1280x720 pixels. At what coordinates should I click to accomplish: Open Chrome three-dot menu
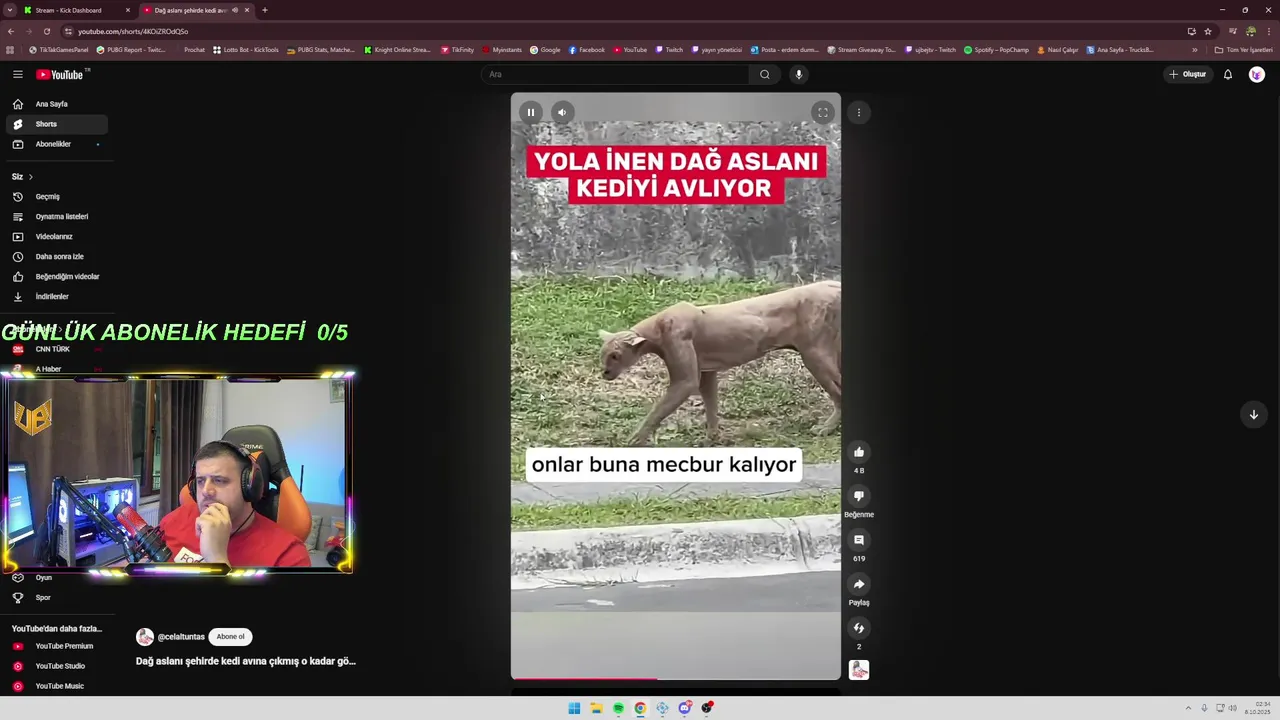[x=1269, y=31]
